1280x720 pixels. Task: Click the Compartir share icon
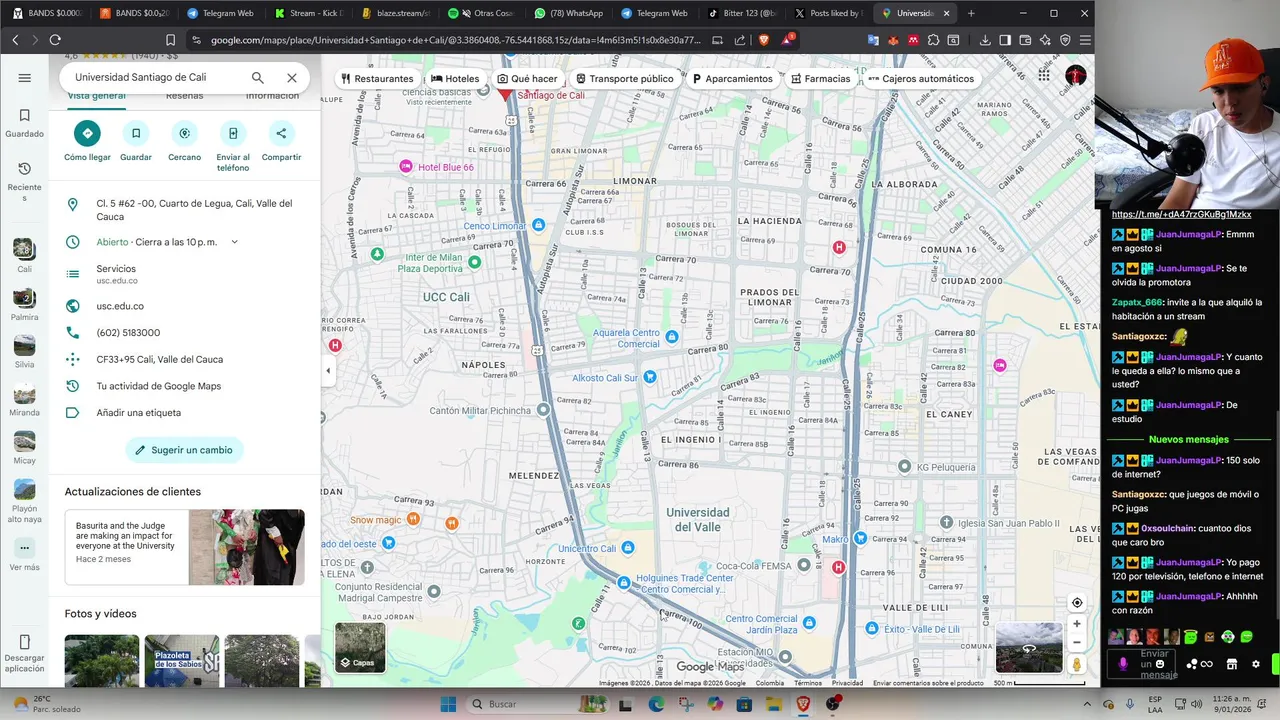(x=281, y=133)
